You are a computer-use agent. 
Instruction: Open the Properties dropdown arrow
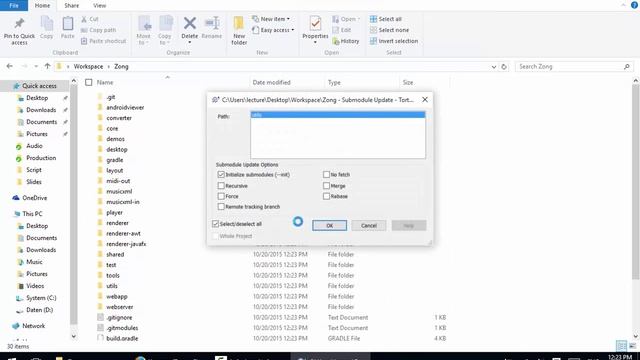[315, 42]
